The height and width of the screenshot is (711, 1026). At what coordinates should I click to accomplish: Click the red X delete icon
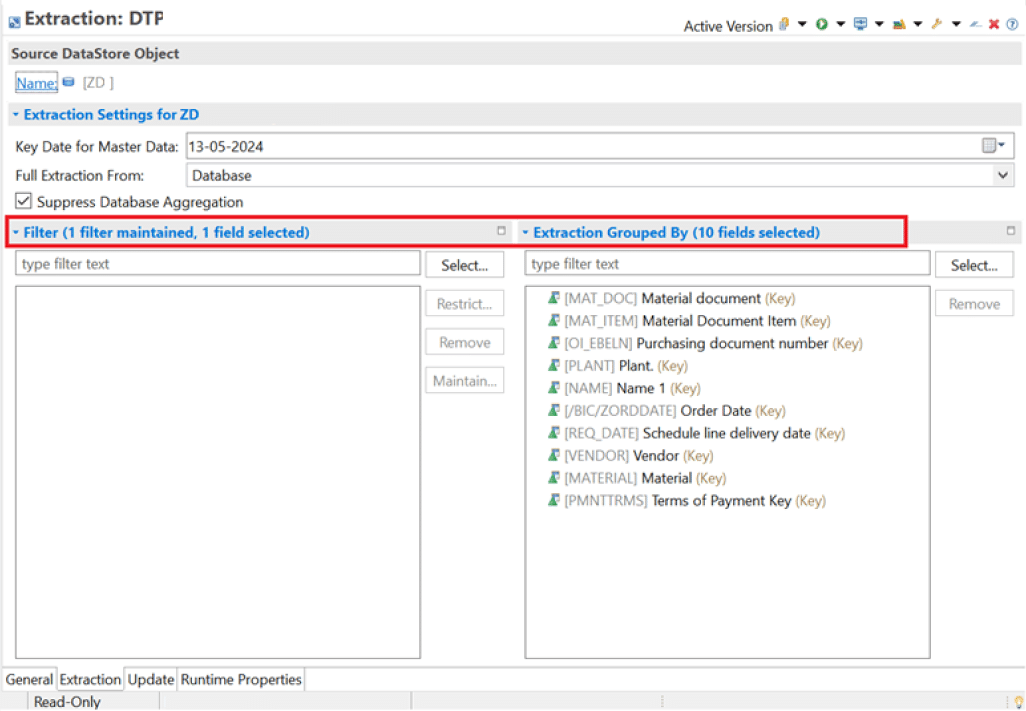tap(994, 24)
